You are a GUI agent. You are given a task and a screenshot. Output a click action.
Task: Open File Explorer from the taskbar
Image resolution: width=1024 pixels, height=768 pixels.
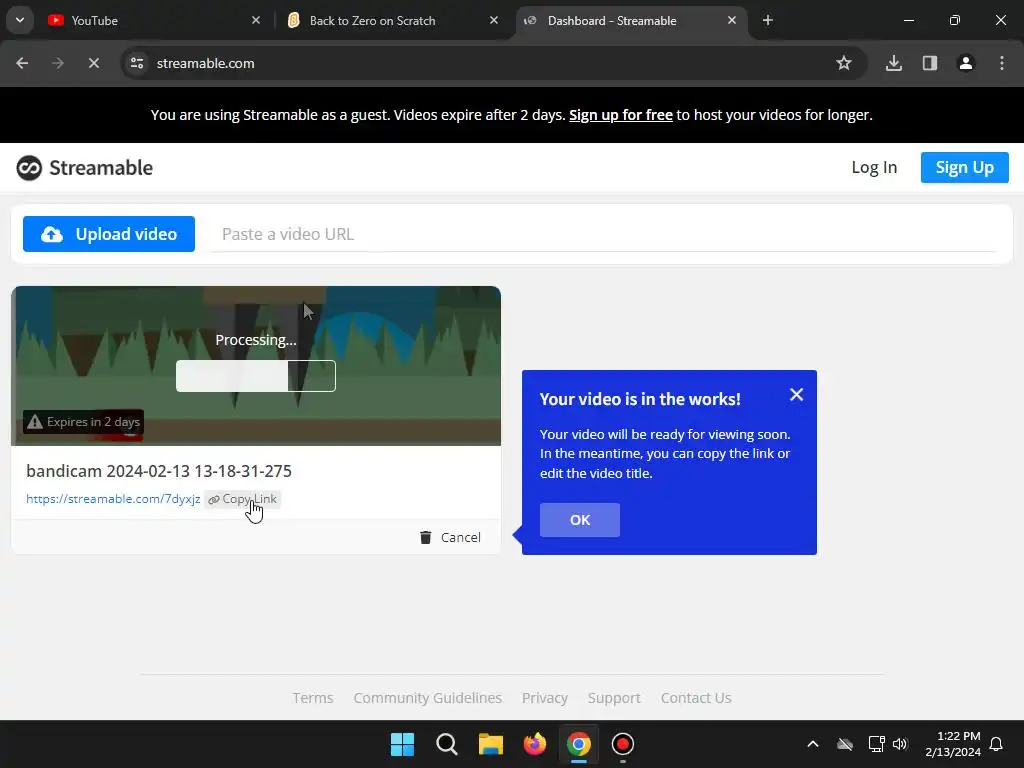pos(490,744)
